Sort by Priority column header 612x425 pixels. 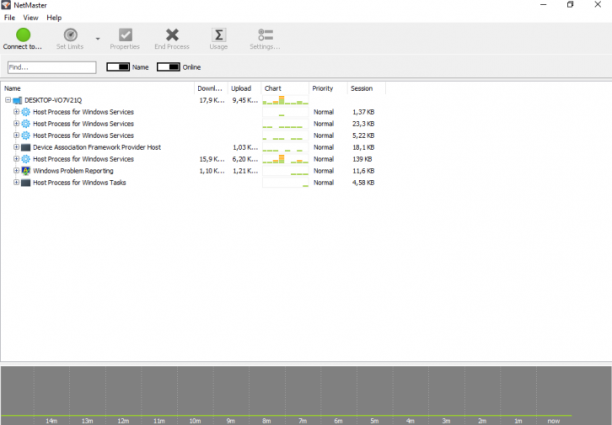(x=328, y=89)
